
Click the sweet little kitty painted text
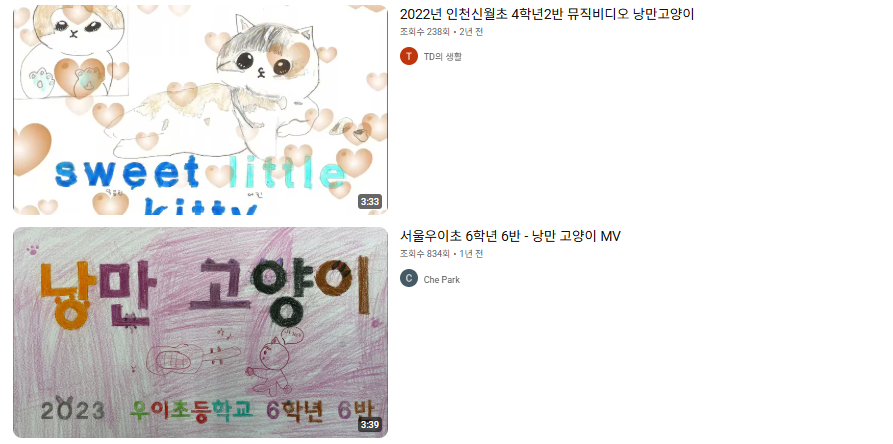tap(199, 186)
